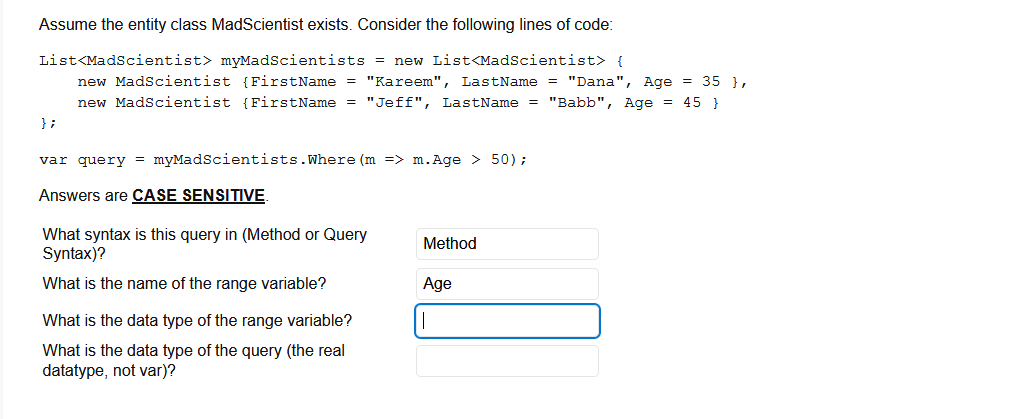Click the "Kareem" string in the code
Image resolution: width=1020 pixels, height=419 pixels.
(x=400, y=82)
